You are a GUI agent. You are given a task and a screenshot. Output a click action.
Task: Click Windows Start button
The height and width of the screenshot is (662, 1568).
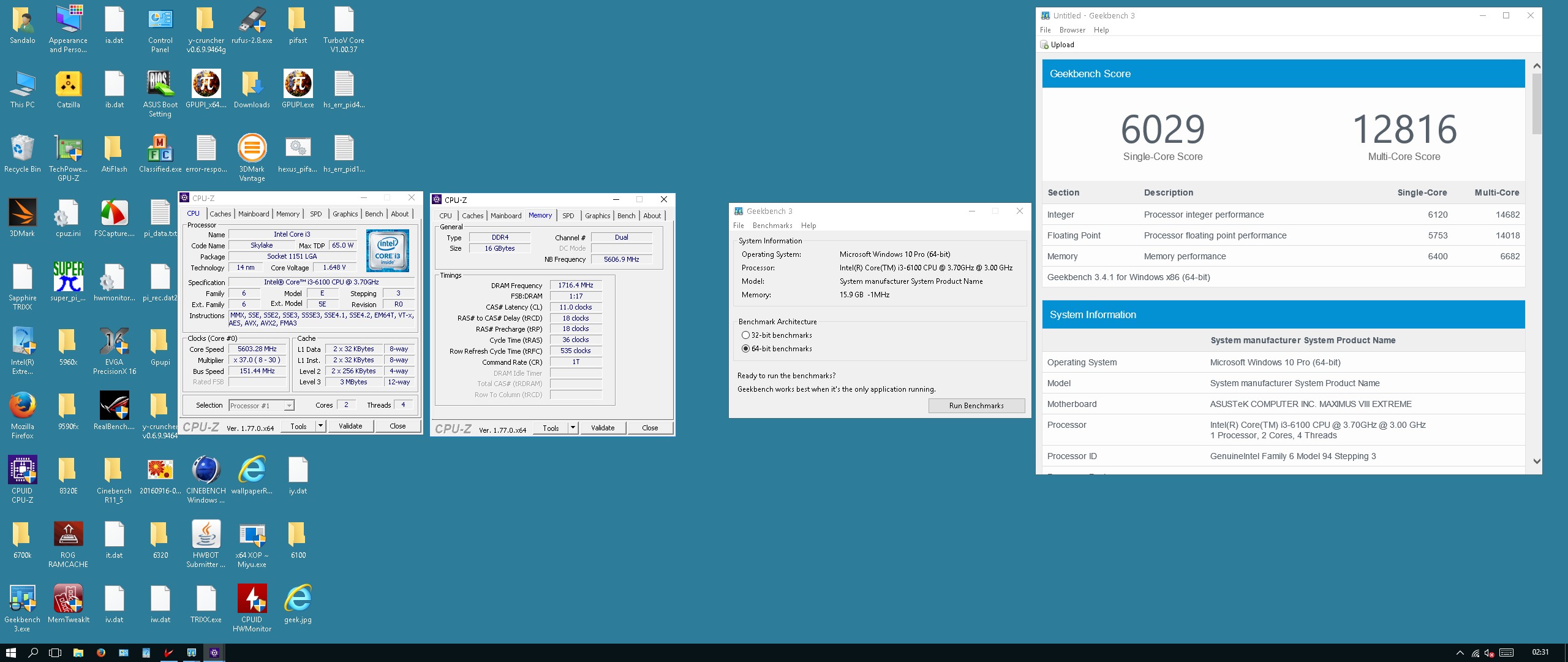pyautogui.click(x=11, y=653)
